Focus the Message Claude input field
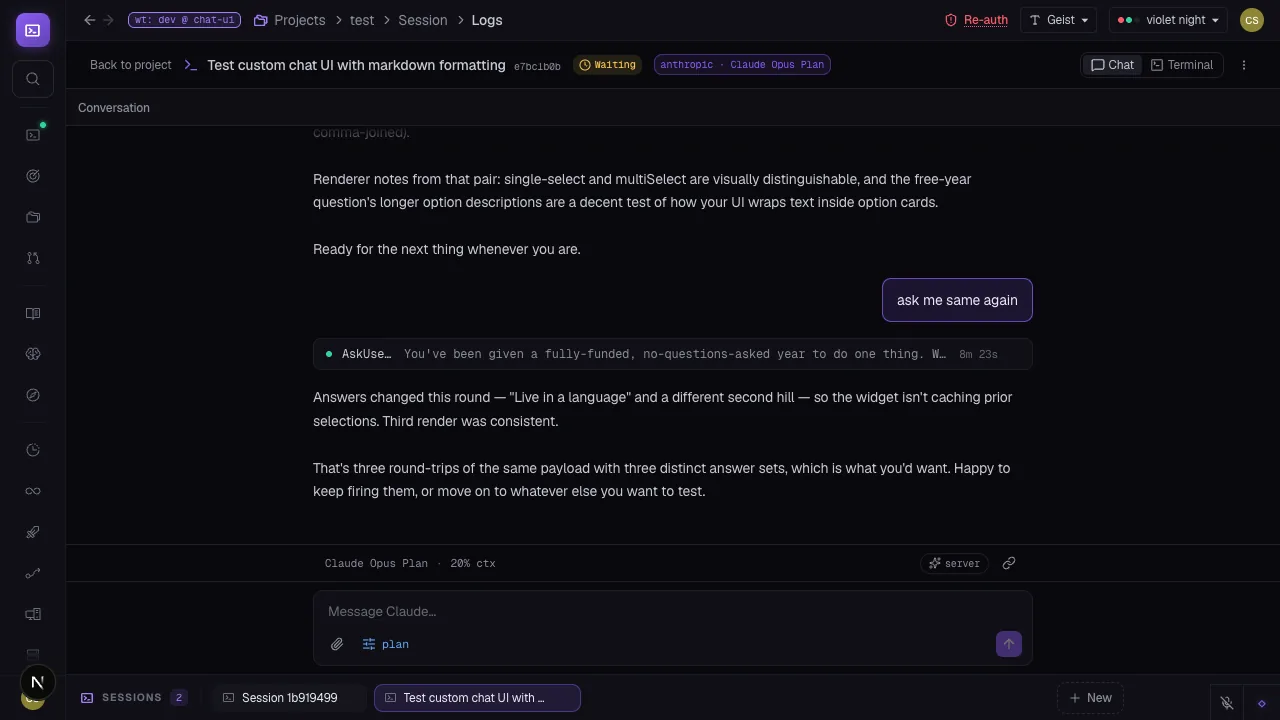 coord(673,611)
